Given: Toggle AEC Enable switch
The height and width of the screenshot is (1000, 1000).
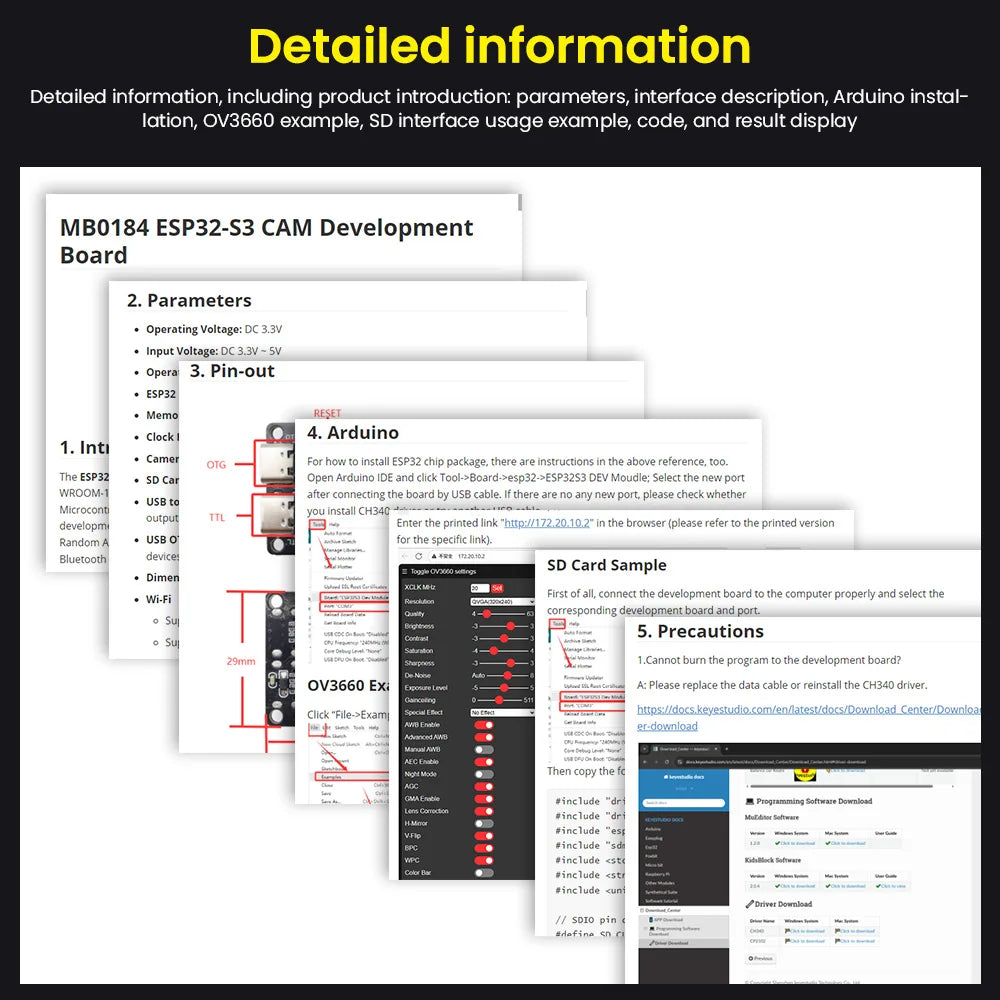Looking at the screenshot, I should [x=484, y=762].
